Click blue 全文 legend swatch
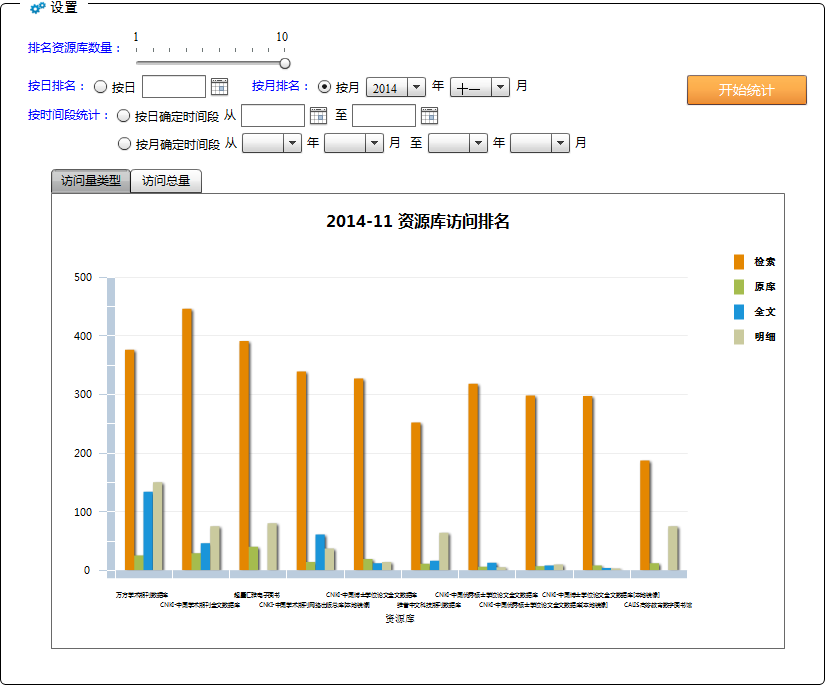This screenshot has height=685, width=825. (739, 312)
